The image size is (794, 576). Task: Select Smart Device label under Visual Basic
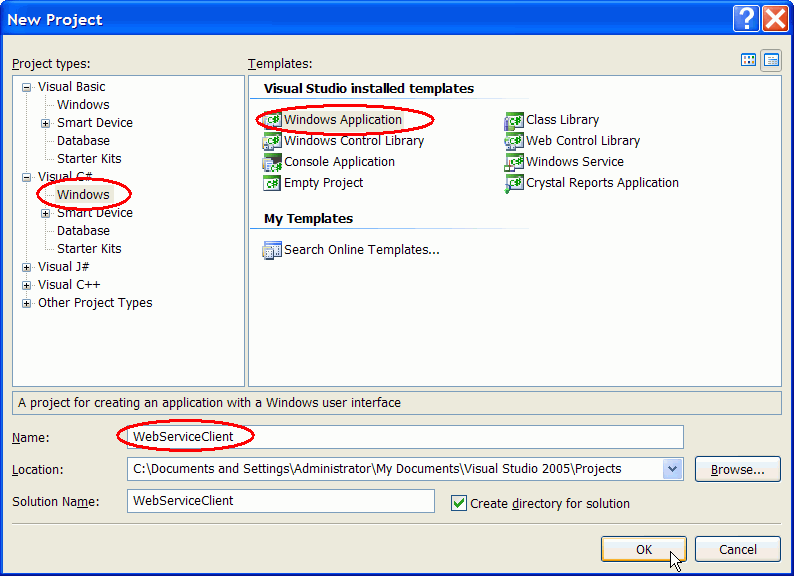coord(95,123)
